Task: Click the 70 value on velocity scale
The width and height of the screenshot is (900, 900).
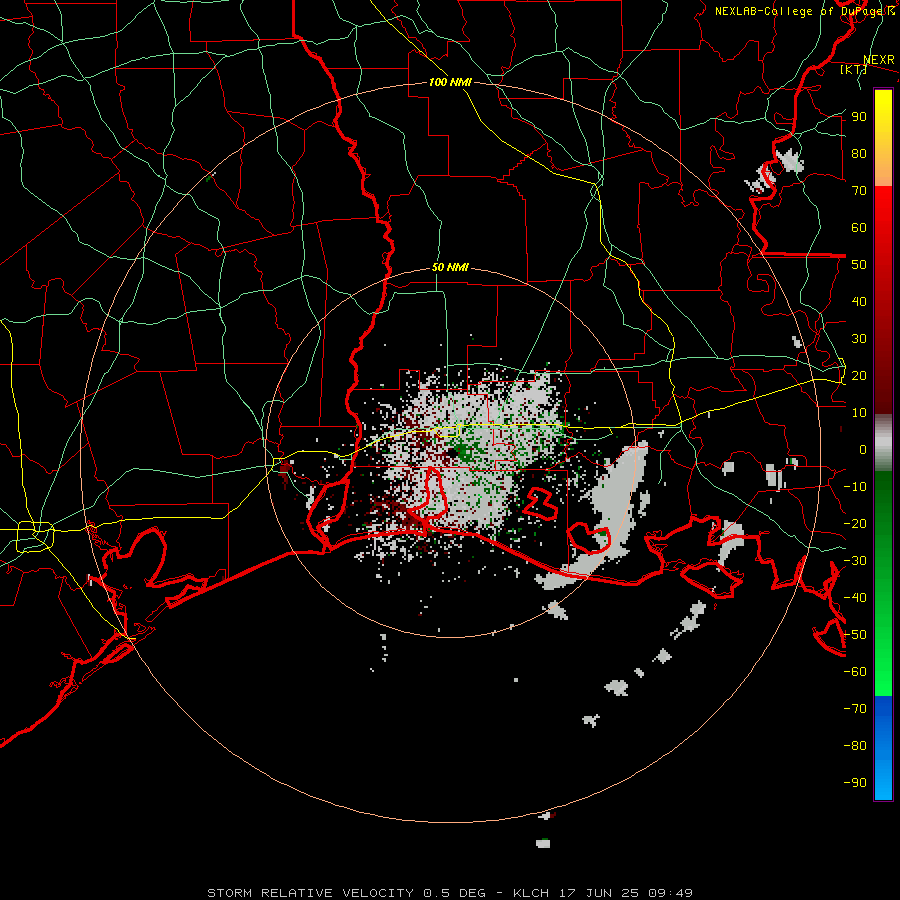Action: (x=859, y=191)
